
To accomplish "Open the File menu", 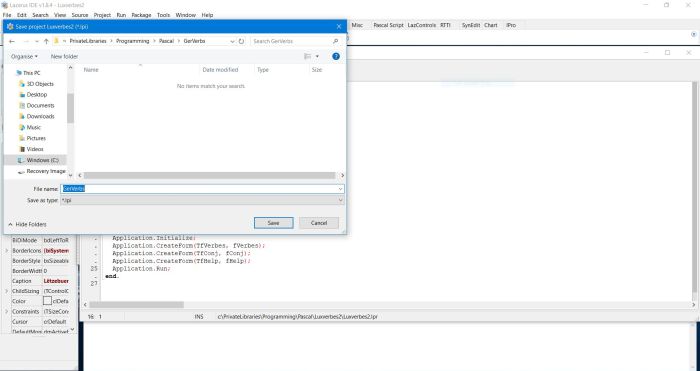I will [7, 15].
